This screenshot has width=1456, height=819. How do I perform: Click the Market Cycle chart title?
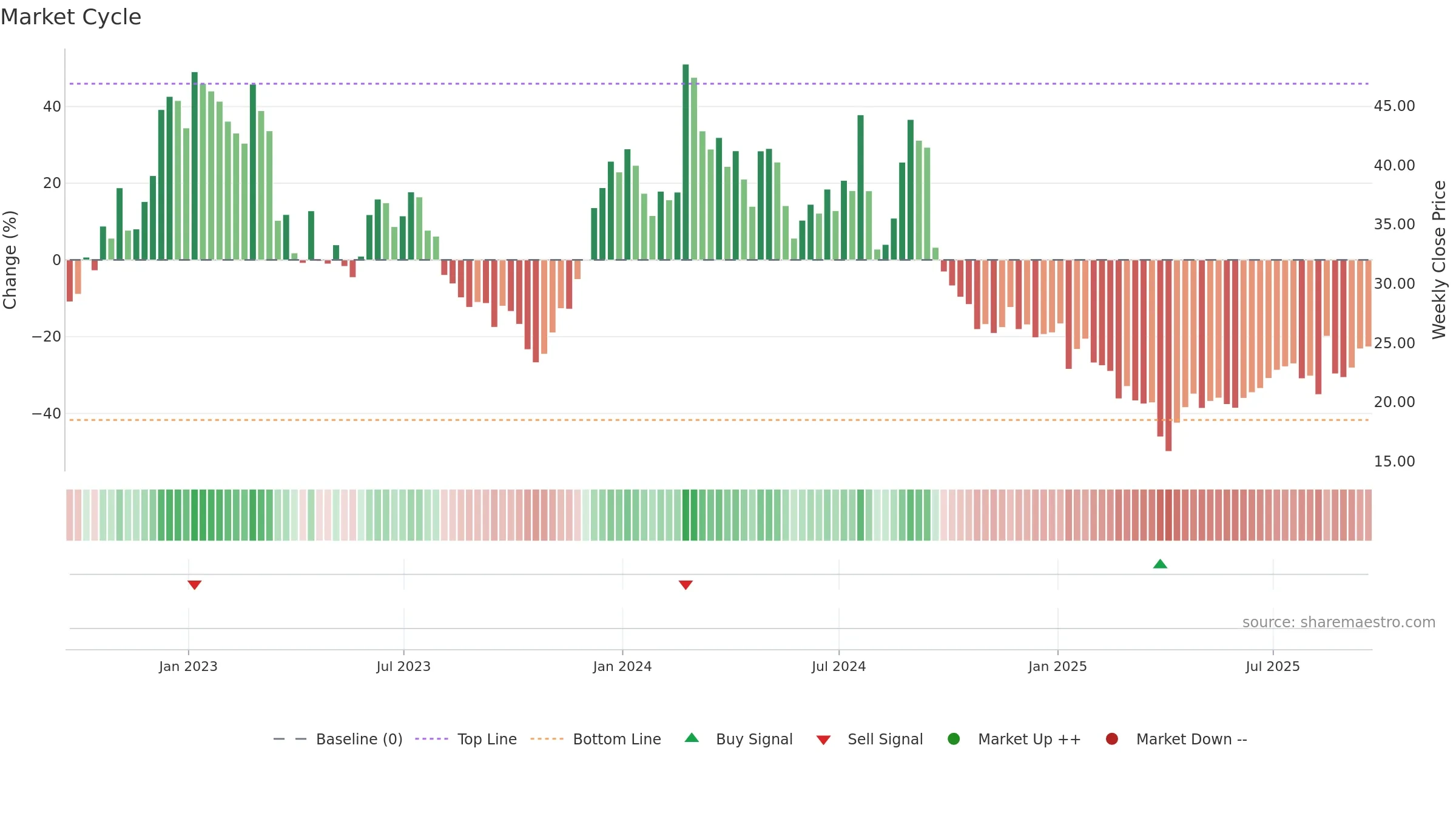coord(71,17)
